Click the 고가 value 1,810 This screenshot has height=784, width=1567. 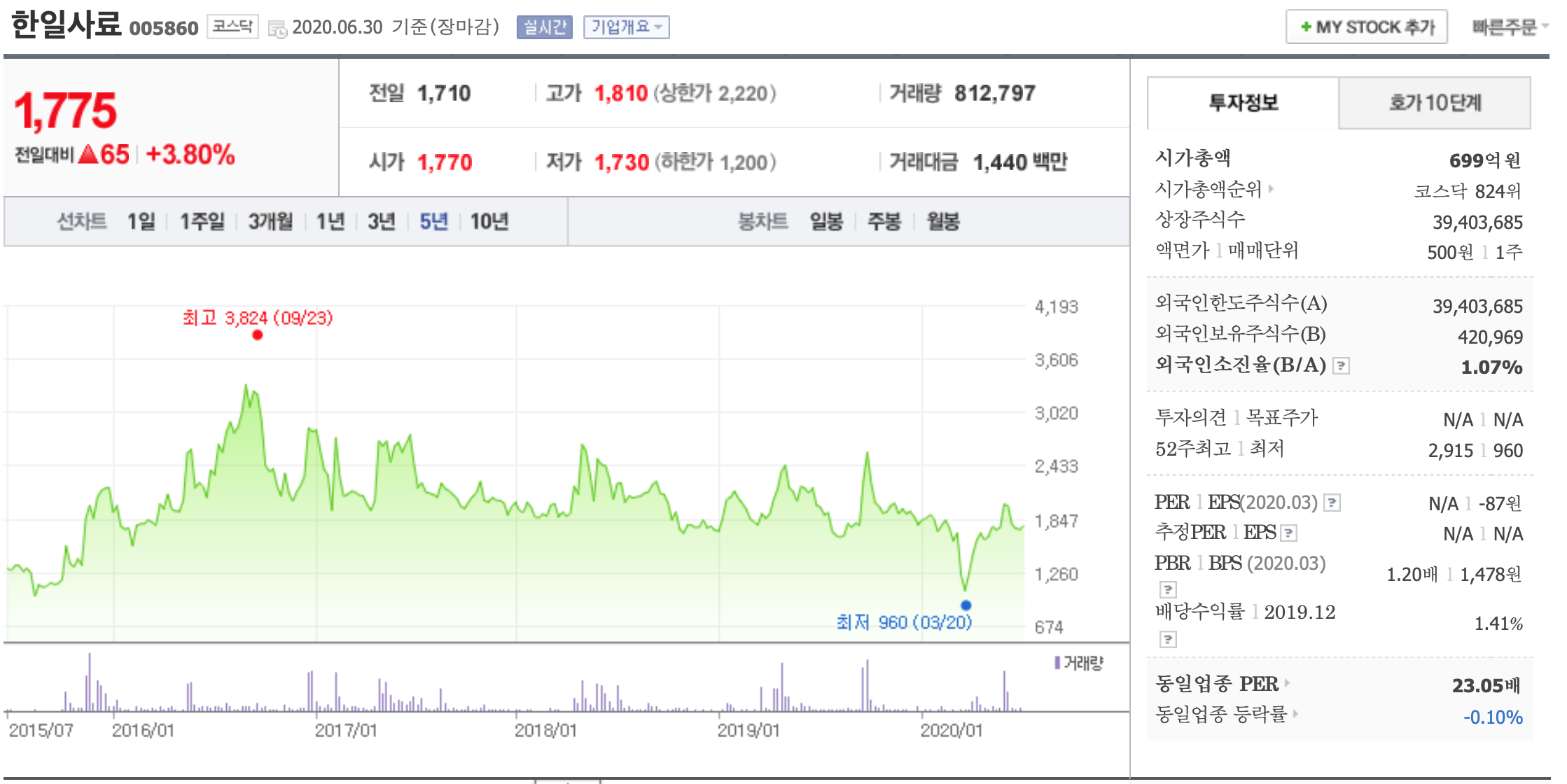621,93
